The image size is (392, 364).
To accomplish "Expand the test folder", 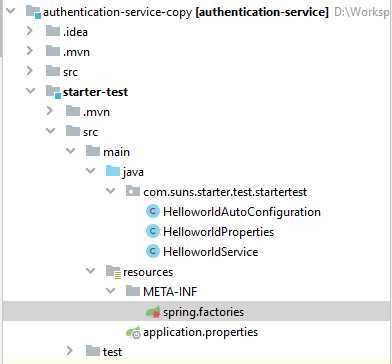I will [x=70, y=351].
